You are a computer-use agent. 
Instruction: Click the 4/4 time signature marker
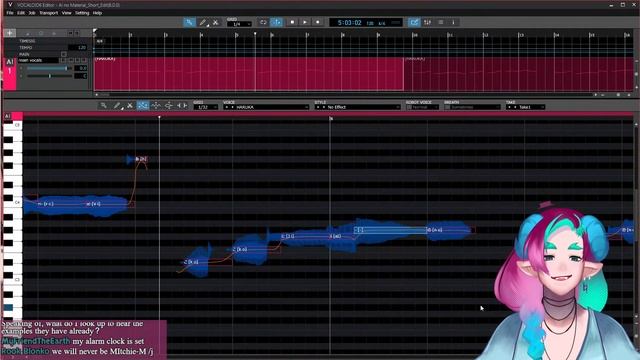coord(100,41)
